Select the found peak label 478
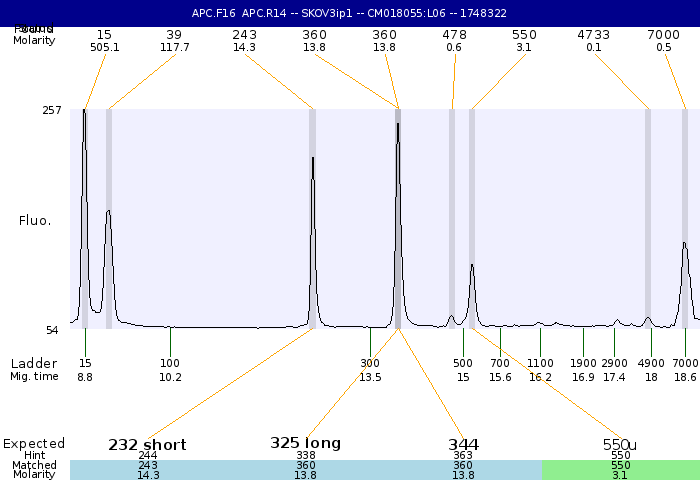Screen dimensions: 700x480 454,34
